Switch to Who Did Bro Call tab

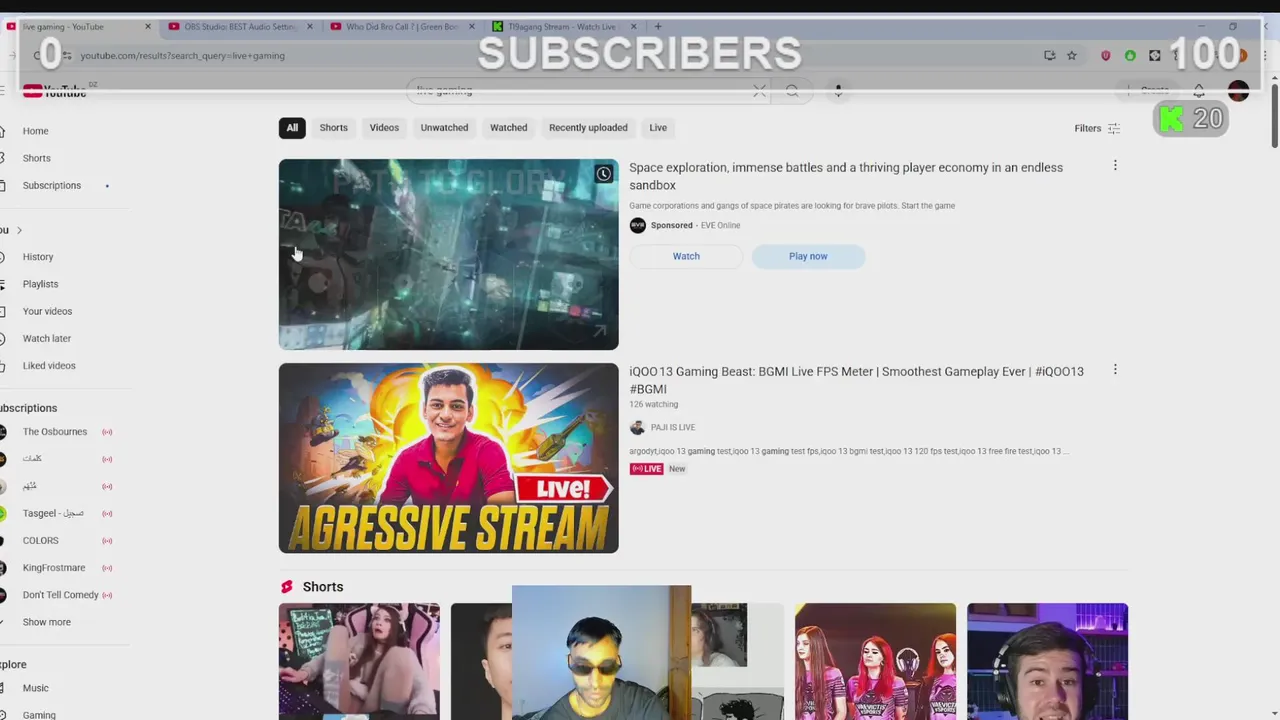(402, 27)
